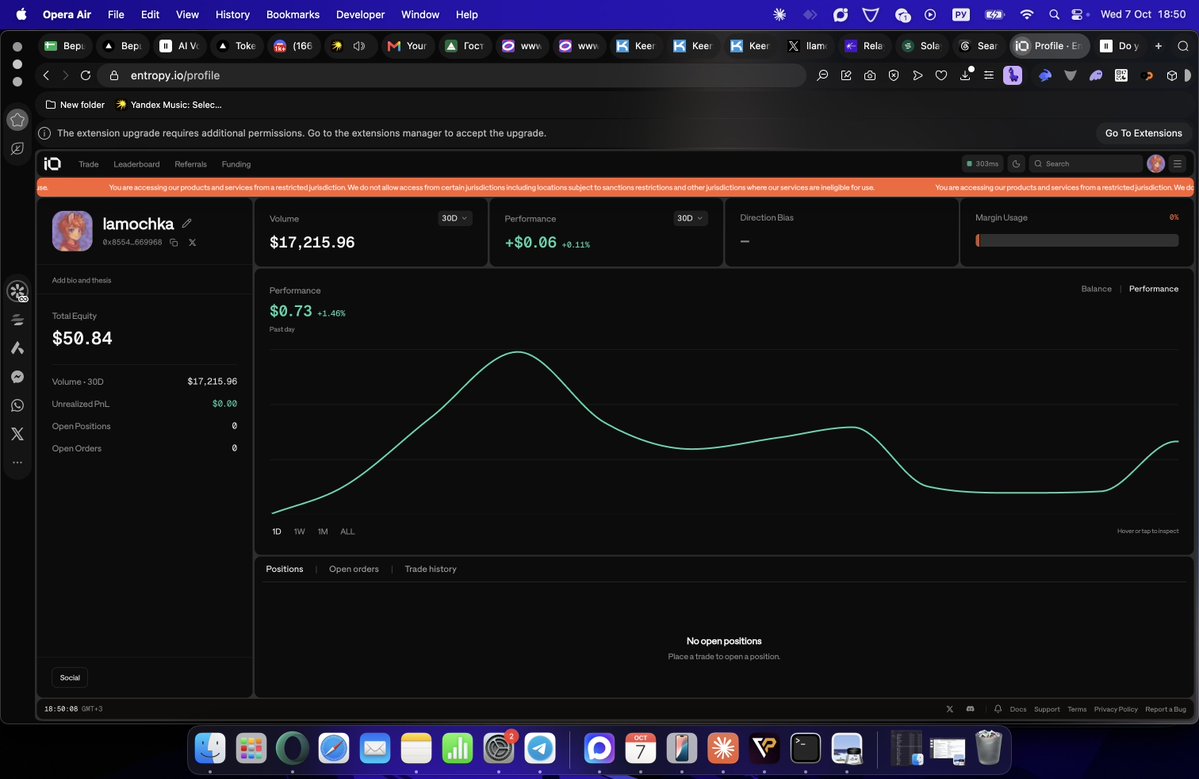
Task: Click the ad blocker shield icon
Action: point(893,75)
